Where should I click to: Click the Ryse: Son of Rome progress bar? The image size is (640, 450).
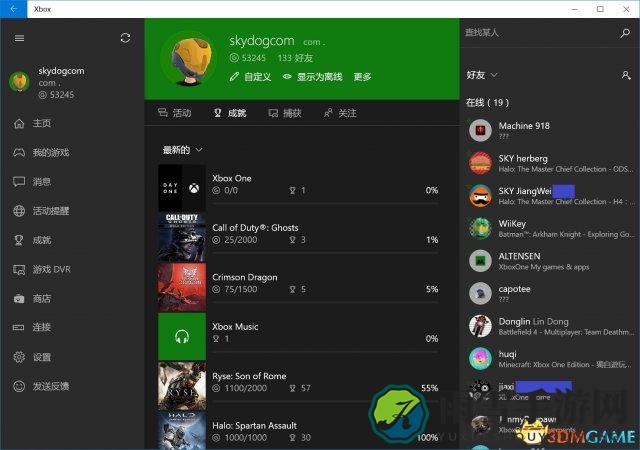(x=325, y=401)
